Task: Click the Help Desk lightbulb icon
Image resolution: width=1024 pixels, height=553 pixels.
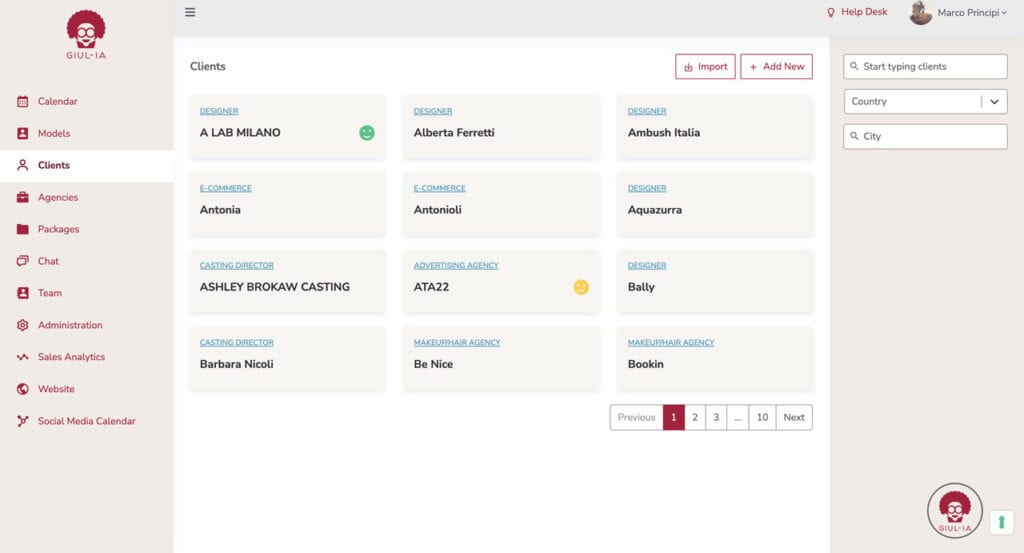Action: [x=831, y=12]
